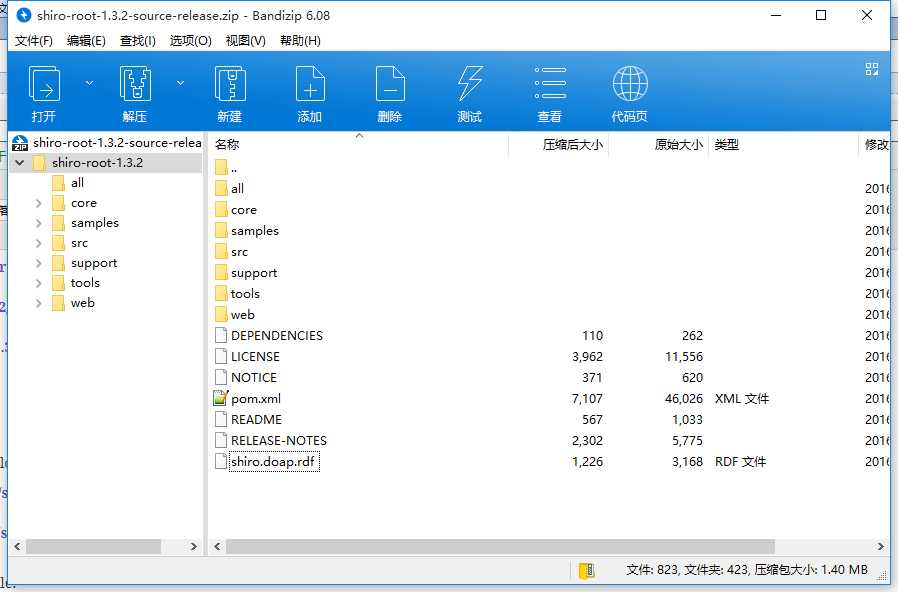Click the left arrow of the file list scrollbar
Image resolution: width=898 pixels, height=592 pixels.
pos(217,547)
